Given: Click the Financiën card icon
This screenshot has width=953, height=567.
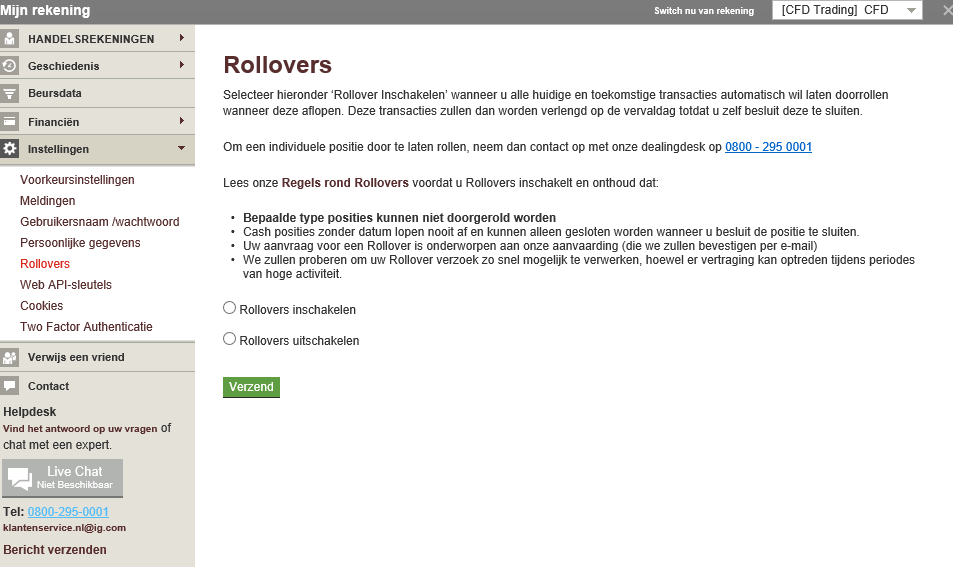Looking at the screenshot, I should pyautogui.click(x=9, y=122).
